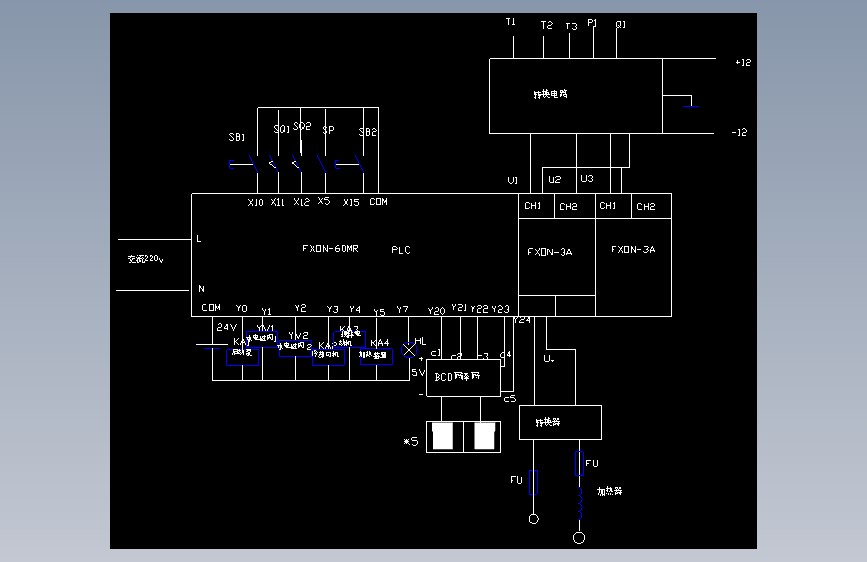Select input terminal X5
This screenshot has width=867, height=562.
point(324,201)
